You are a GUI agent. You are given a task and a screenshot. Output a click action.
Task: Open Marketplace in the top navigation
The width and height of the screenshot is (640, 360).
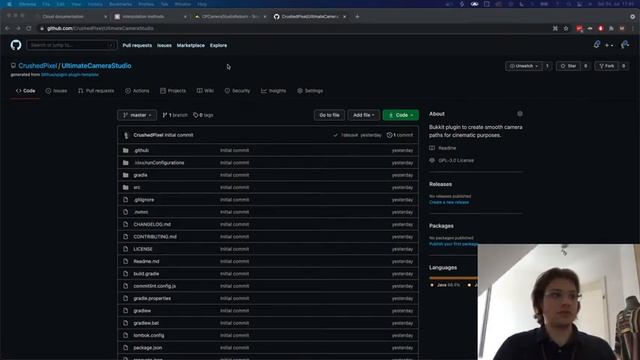(191, 45)
